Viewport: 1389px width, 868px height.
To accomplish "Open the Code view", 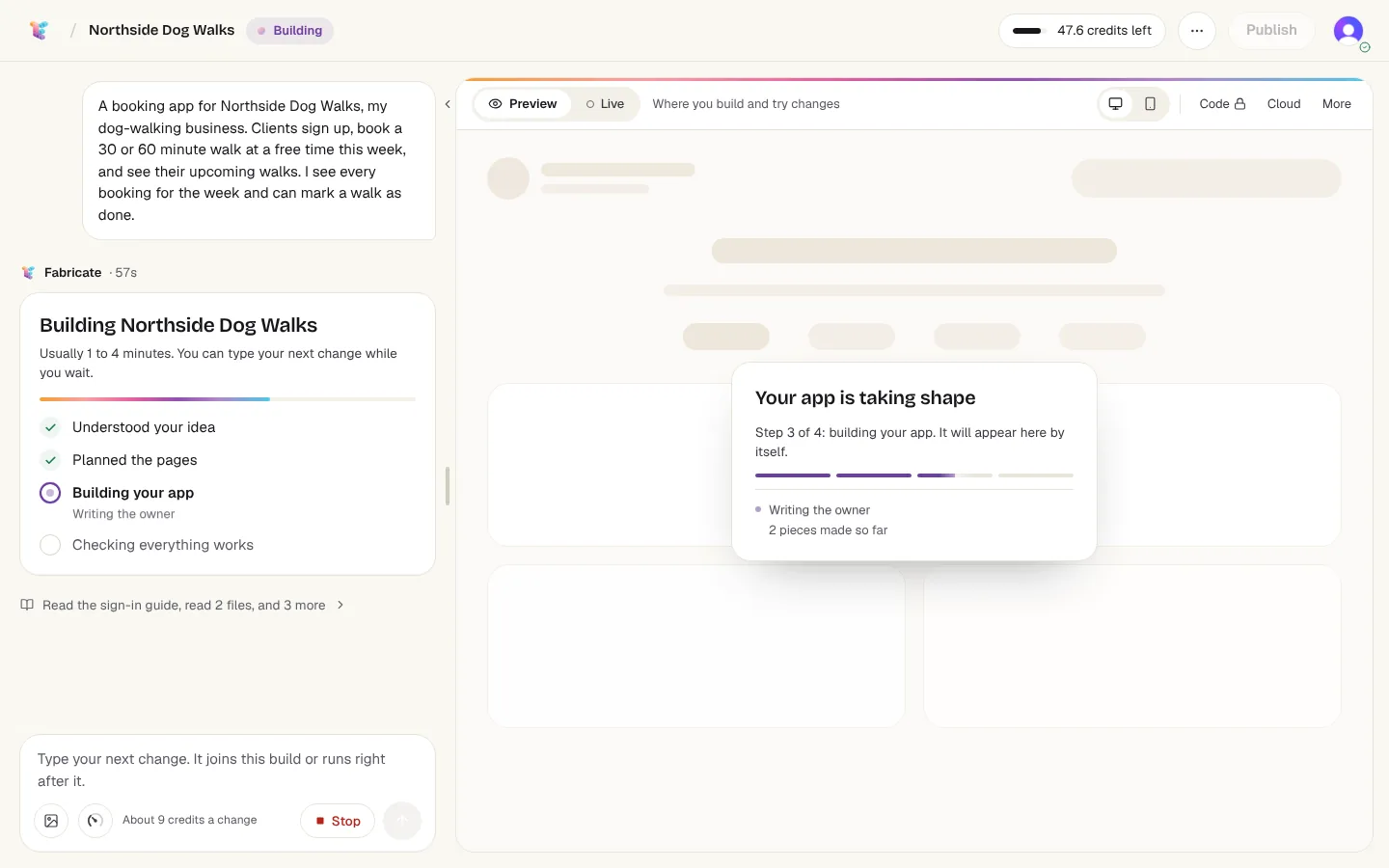I will [x=1222, y=104].
